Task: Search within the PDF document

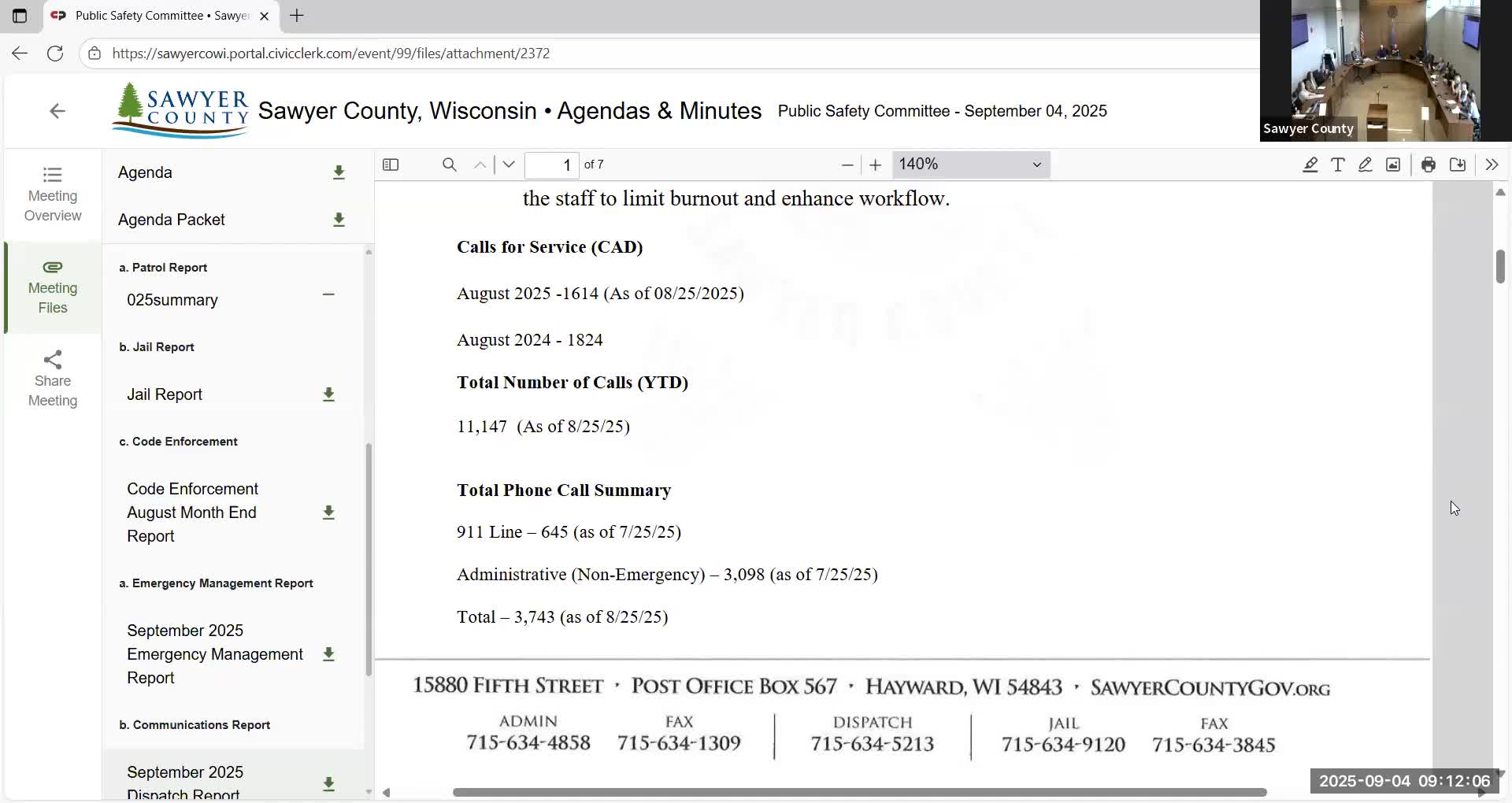Action: tap(449, 165)
